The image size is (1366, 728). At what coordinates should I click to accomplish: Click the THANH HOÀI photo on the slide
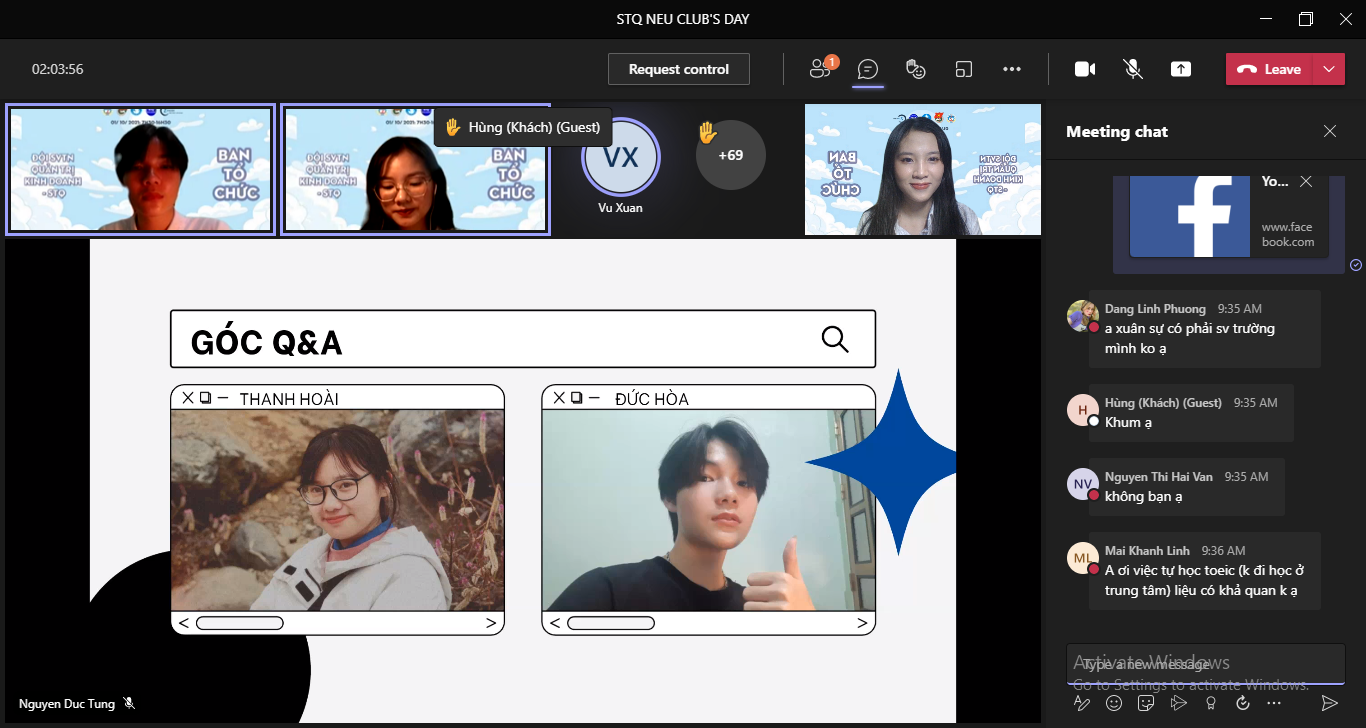pos(337,510)
